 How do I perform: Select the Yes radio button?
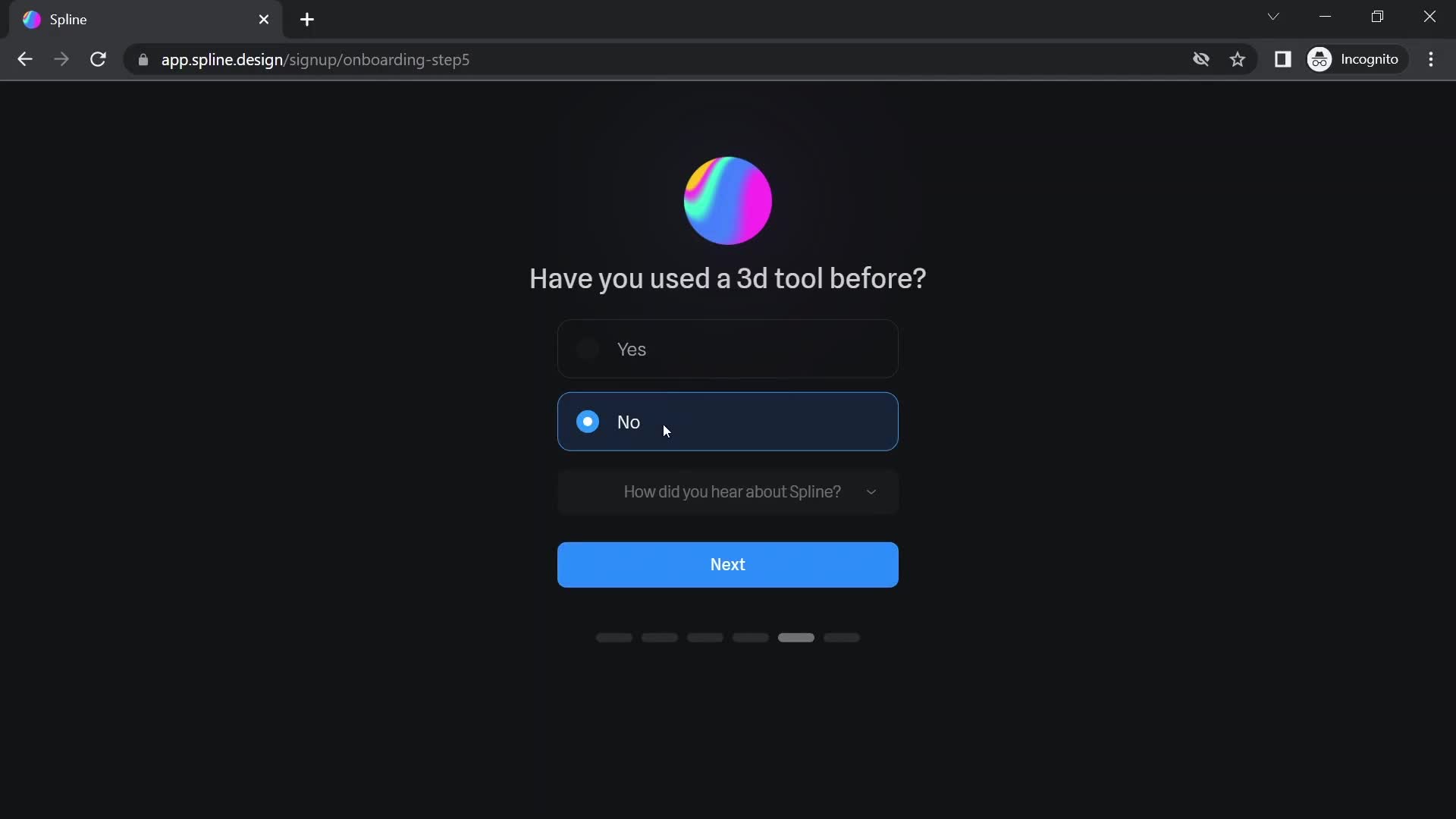point(587,349)
